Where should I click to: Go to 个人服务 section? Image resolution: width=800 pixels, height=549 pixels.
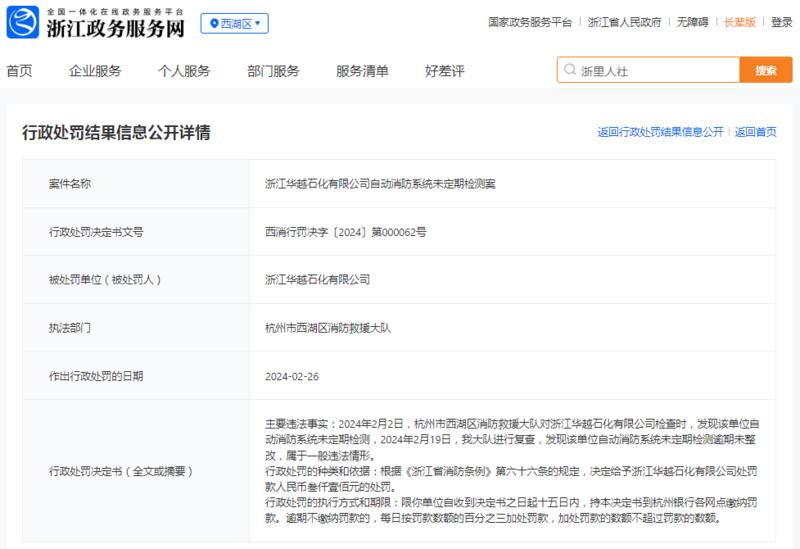tap(184, 71)
